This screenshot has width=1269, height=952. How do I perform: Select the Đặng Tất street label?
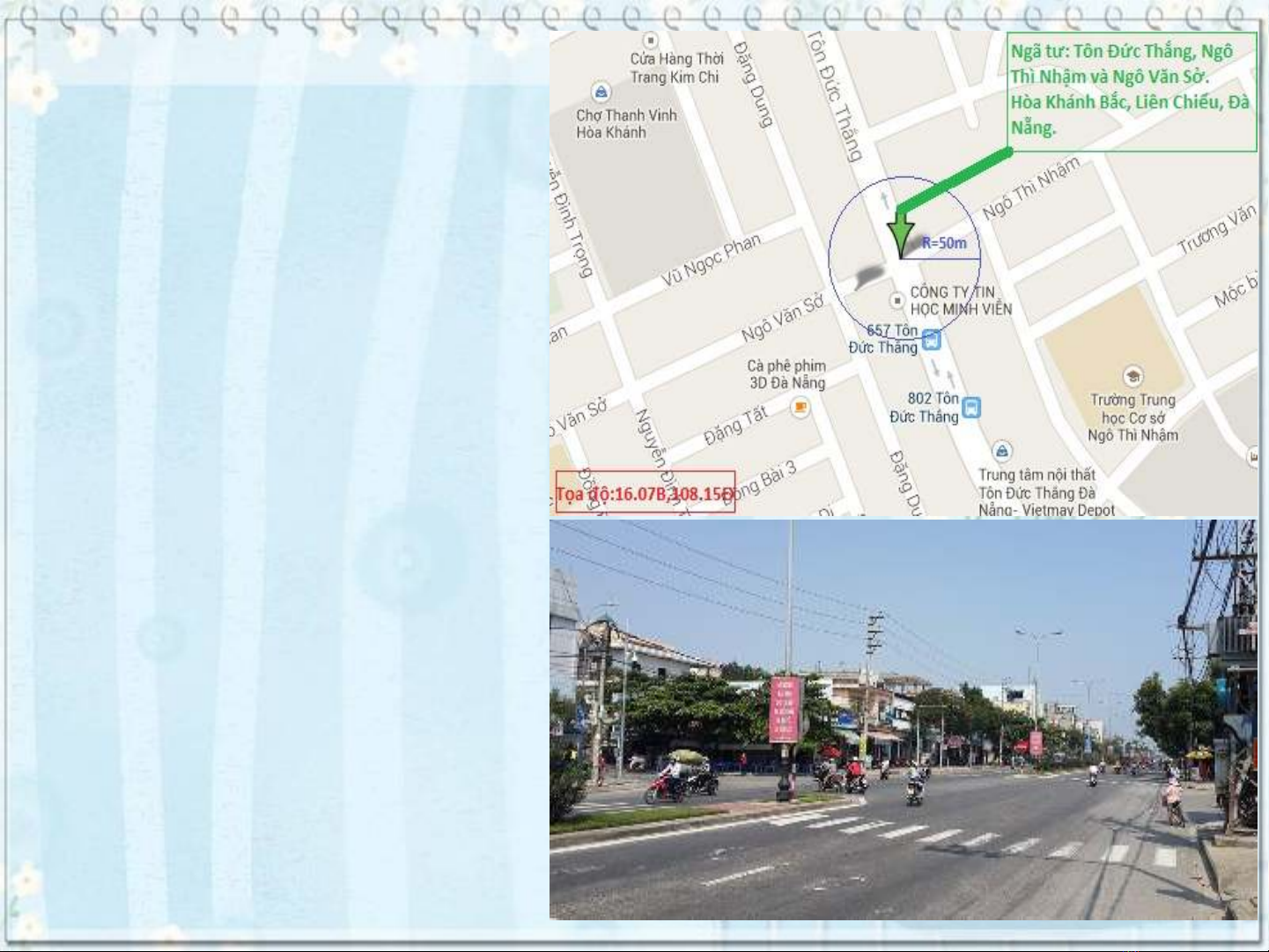(735, 424)
